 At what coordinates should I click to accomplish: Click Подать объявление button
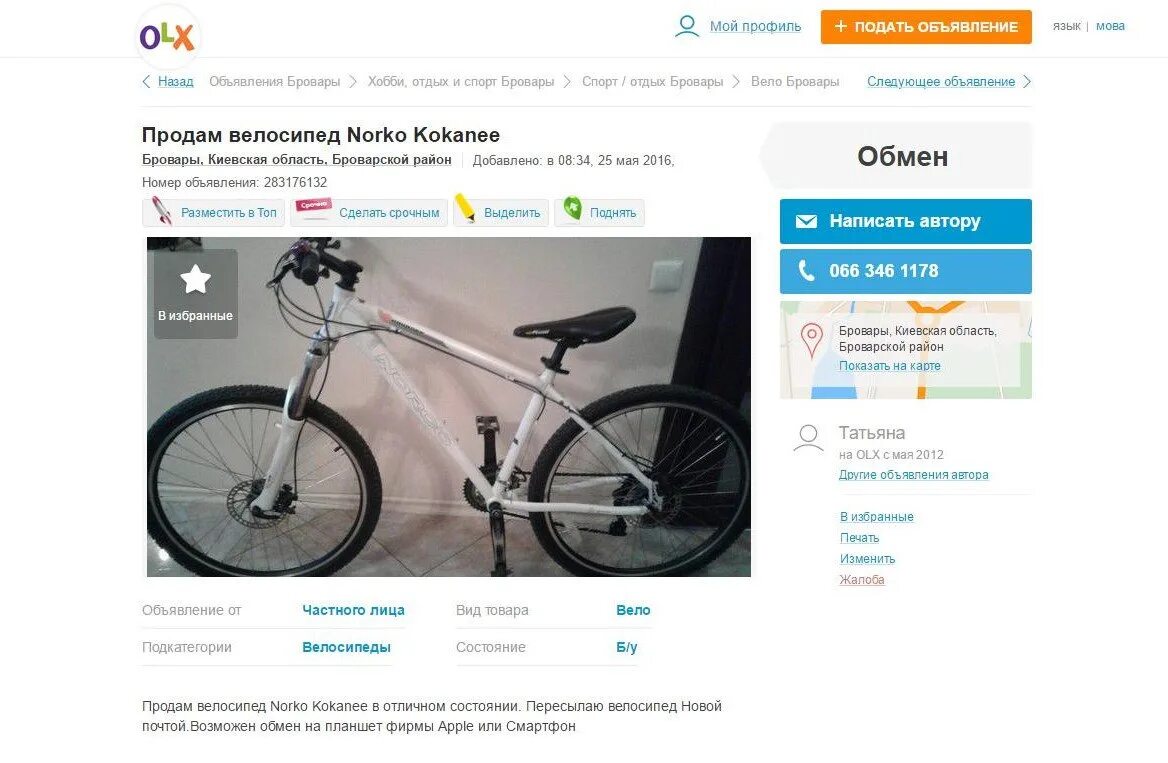click(x=926, y=27)
